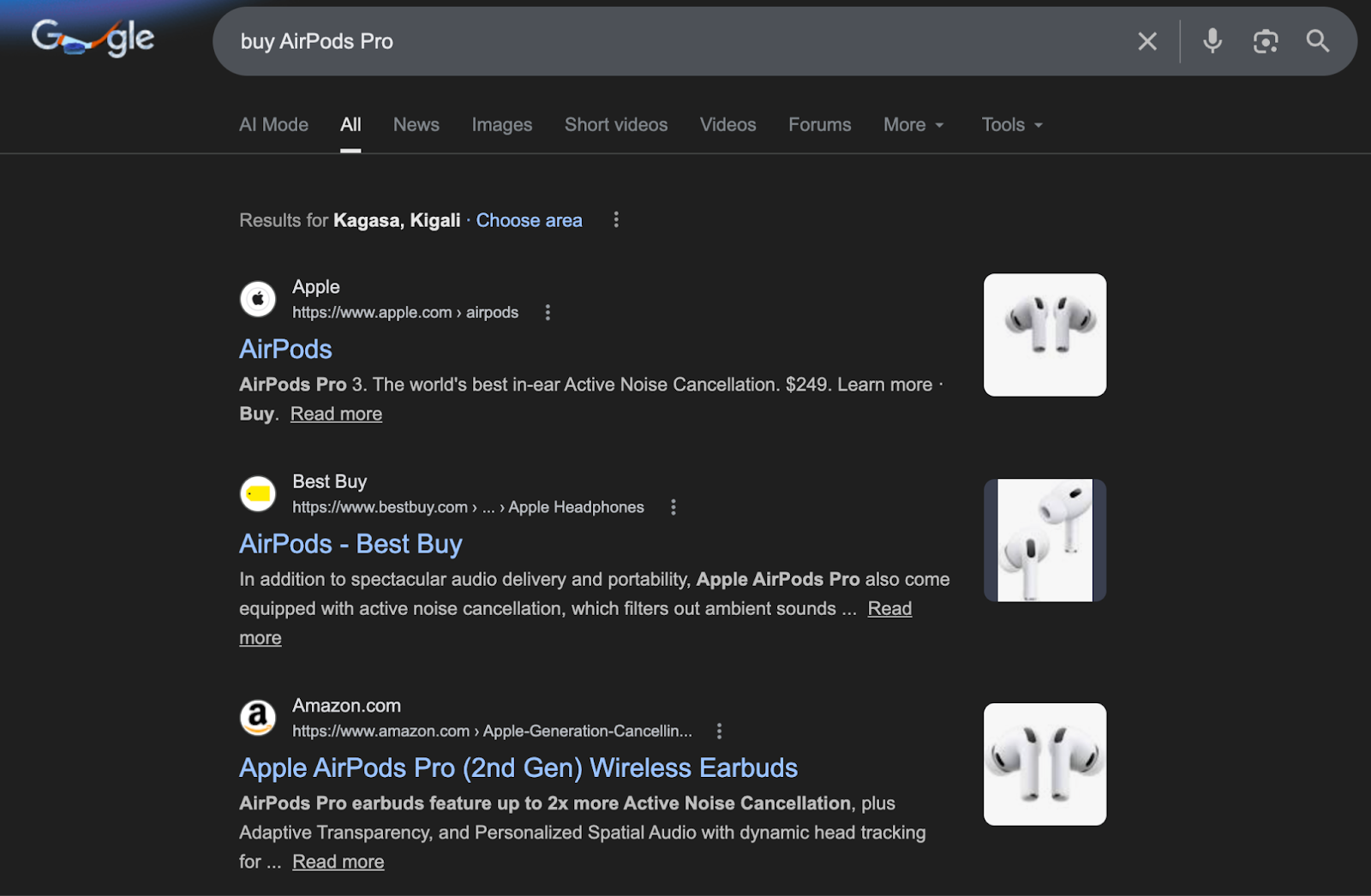Open Google Lens image search
The width and height of the screenshot is (1371, 896).
[x=1266, y=40]
